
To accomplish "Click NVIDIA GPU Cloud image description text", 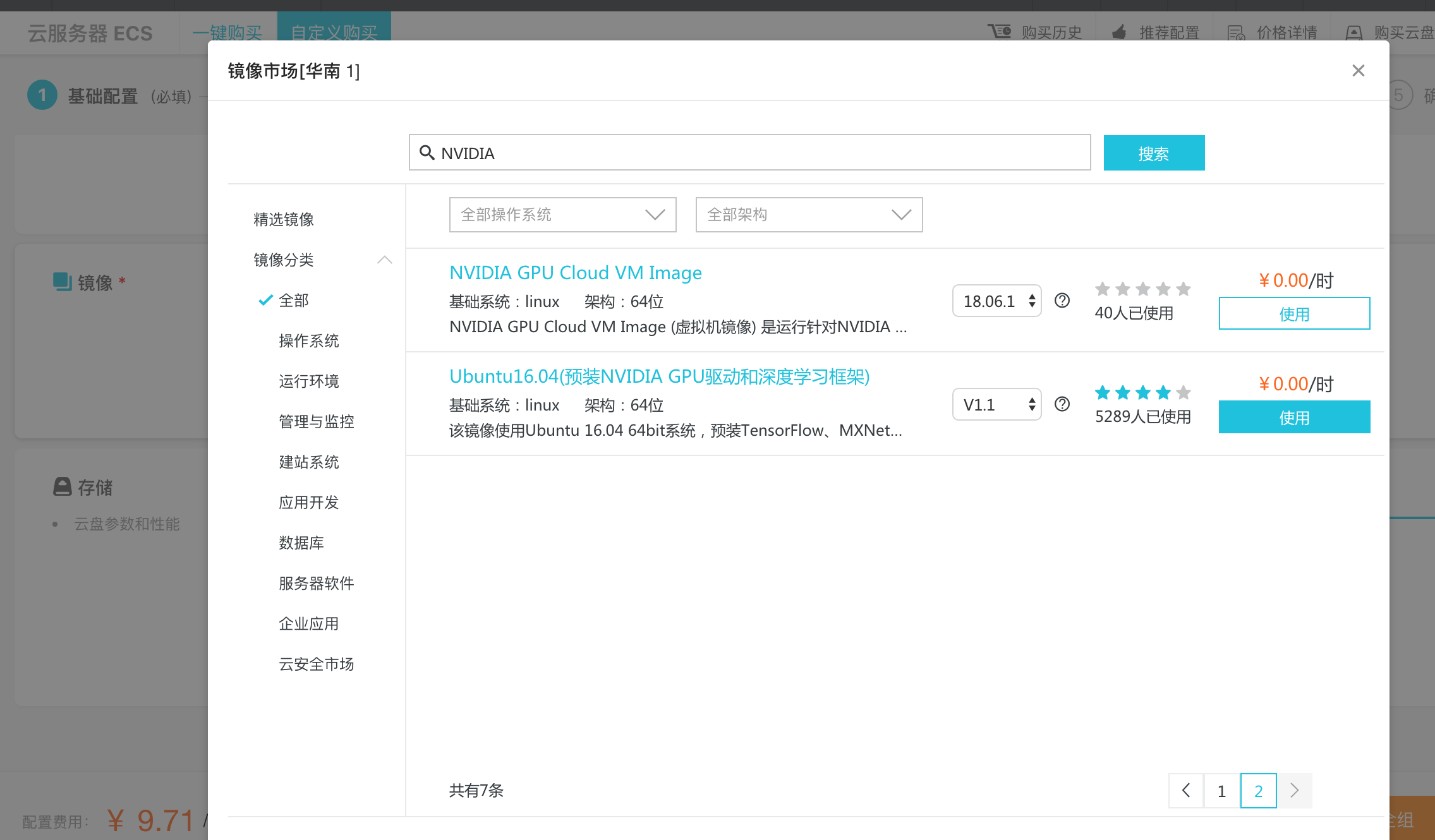I will 678,327.
